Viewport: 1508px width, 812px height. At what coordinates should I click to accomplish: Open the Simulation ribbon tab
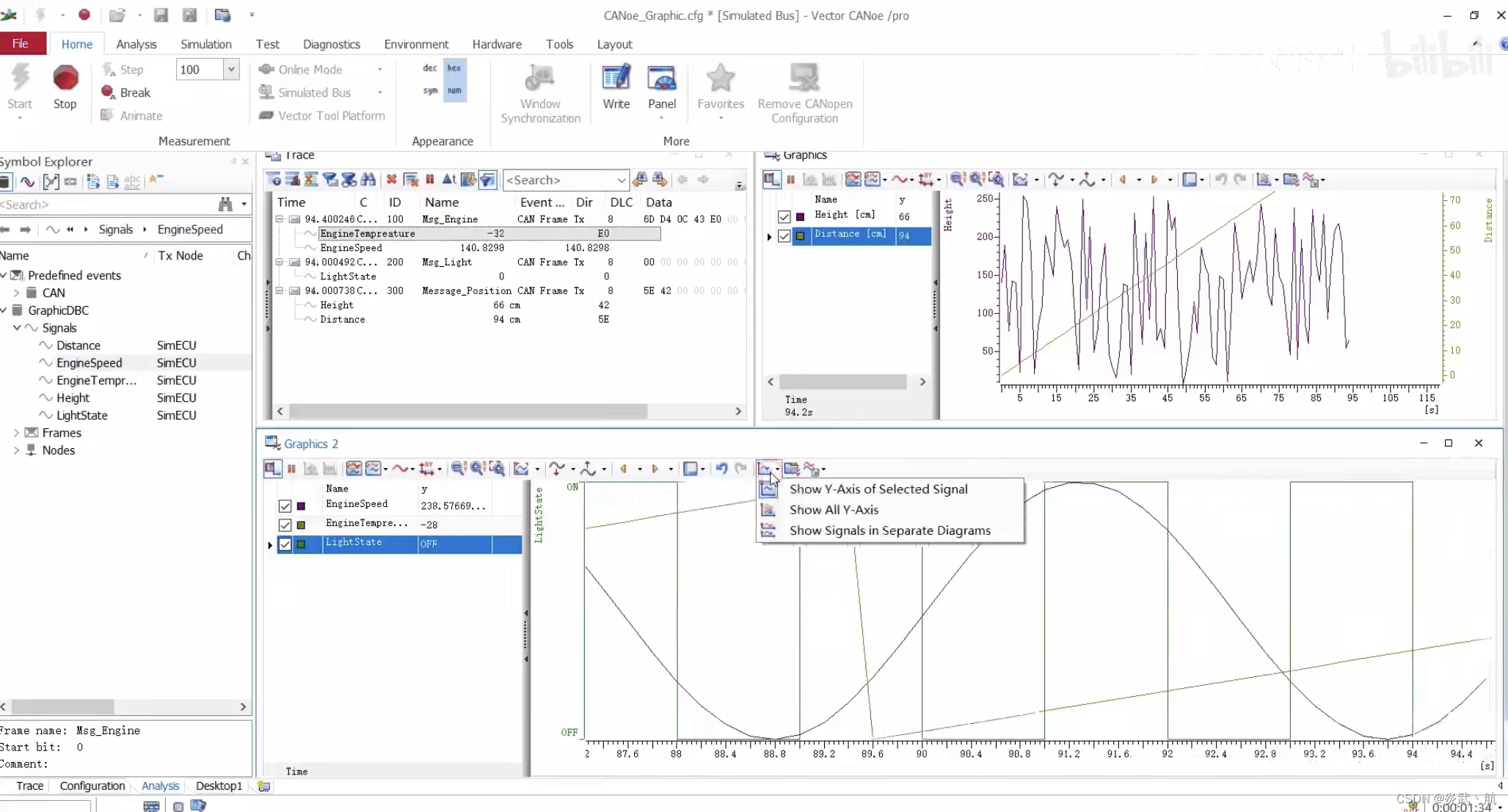205,44
